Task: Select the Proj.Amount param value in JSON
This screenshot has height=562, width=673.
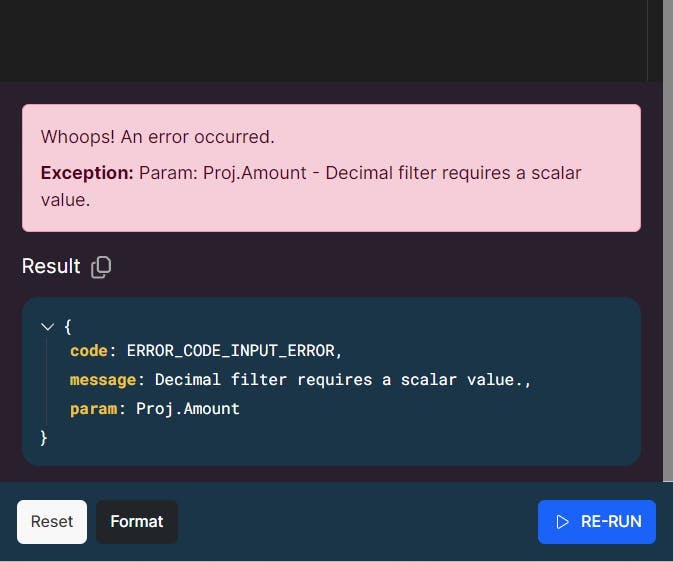Action: 188,408
